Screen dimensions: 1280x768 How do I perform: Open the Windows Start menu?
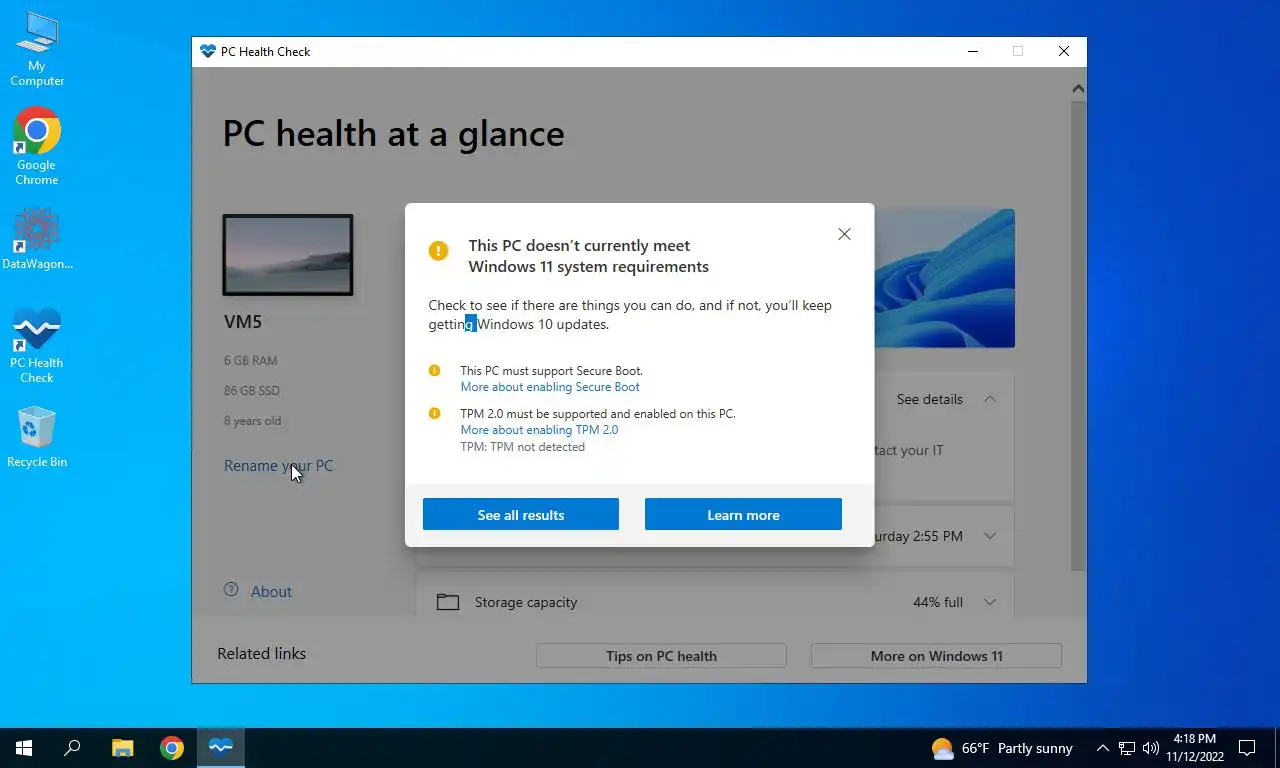(24, 747)
